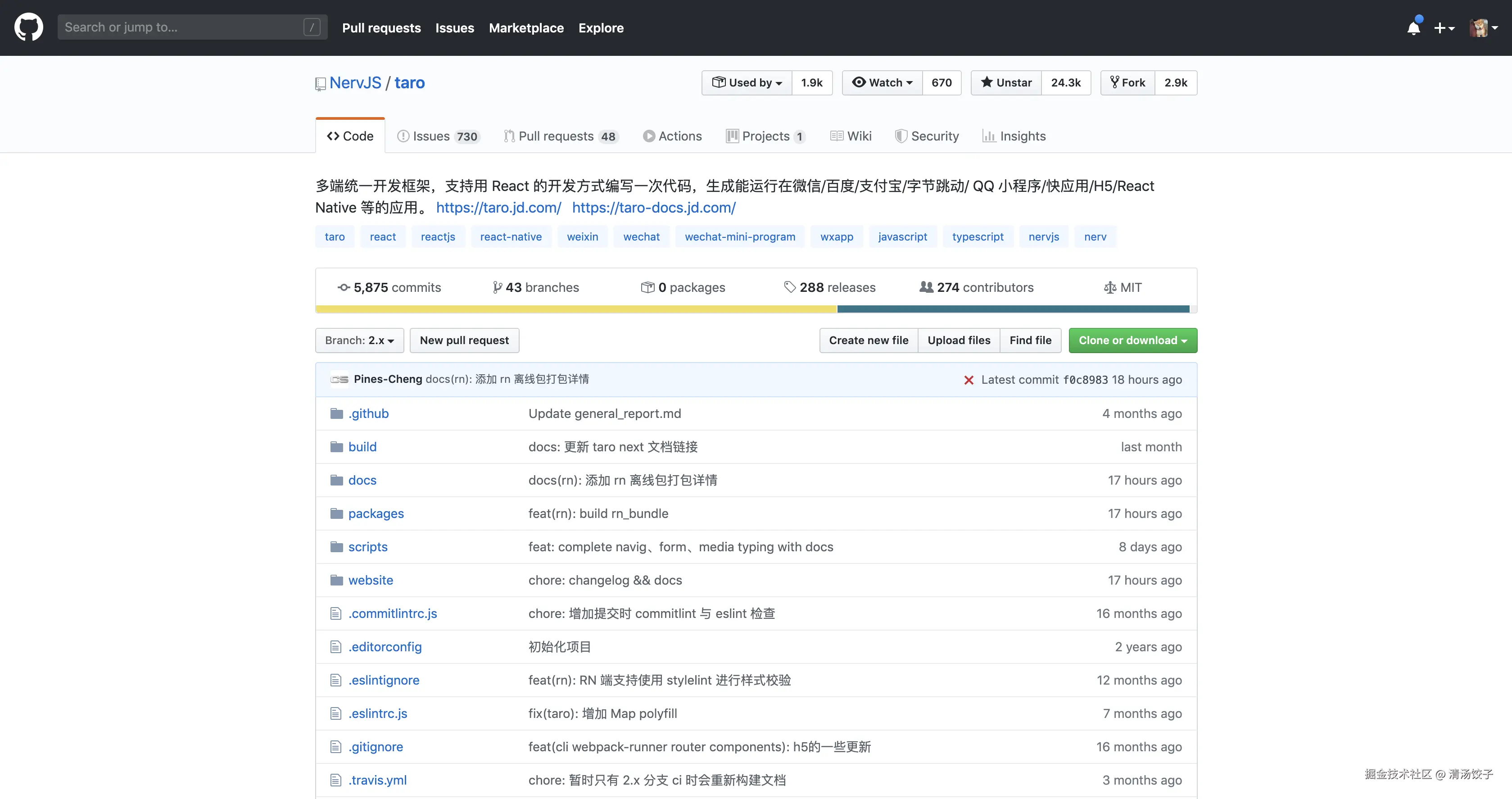1512x799 pixels.
Task: Open the Branch: 2.x selector
Action: pyautogui.click(x=358, y=340)
